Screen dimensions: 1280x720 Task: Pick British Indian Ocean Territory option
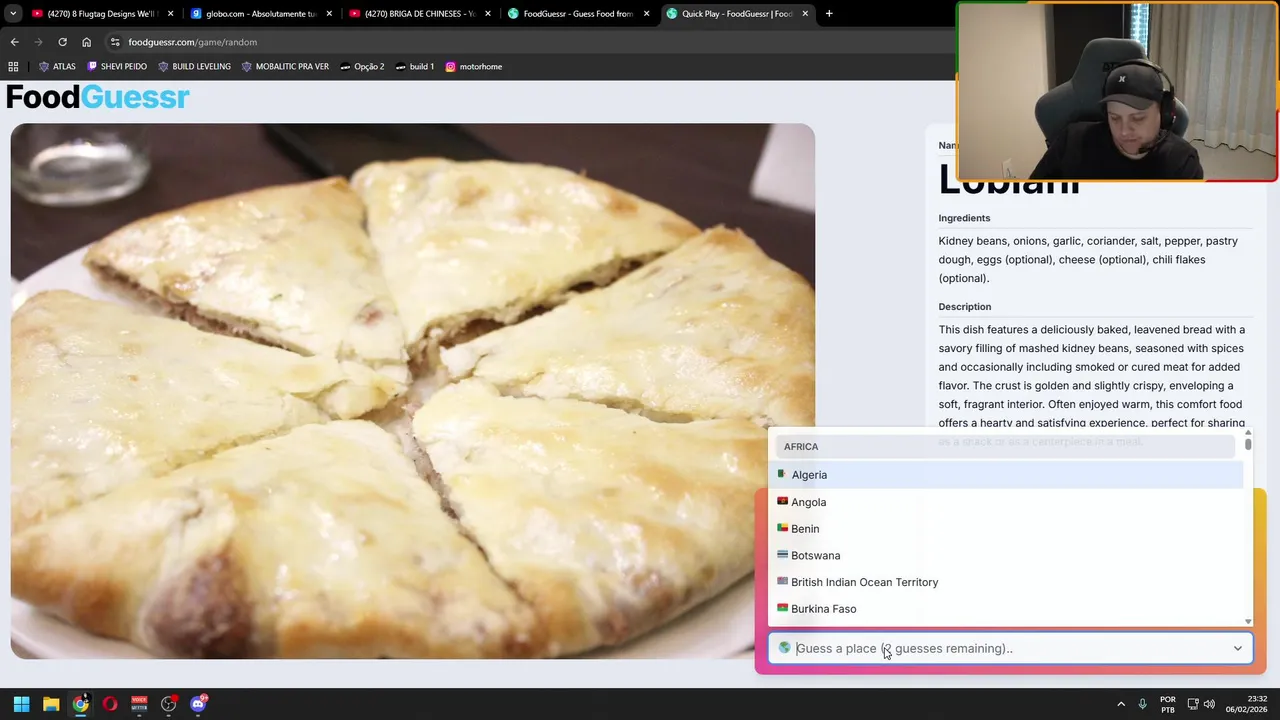pyautogui.click(x=1006, y=582)
